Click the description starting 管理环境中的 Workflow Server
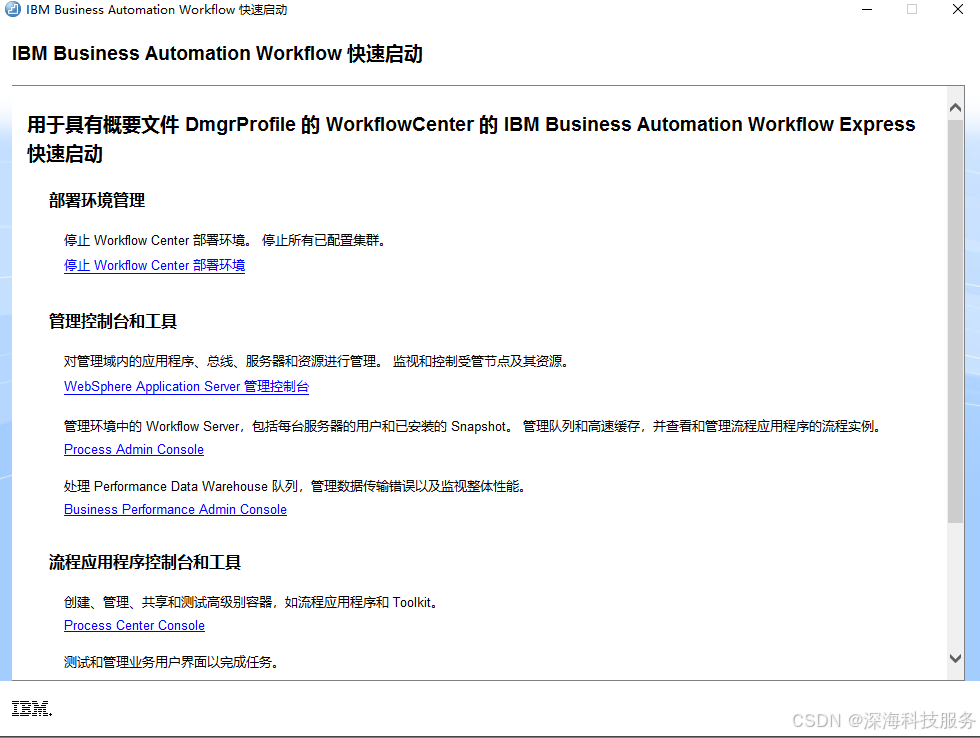The width and height of the screenshot is (980, 738). [474, 426]
